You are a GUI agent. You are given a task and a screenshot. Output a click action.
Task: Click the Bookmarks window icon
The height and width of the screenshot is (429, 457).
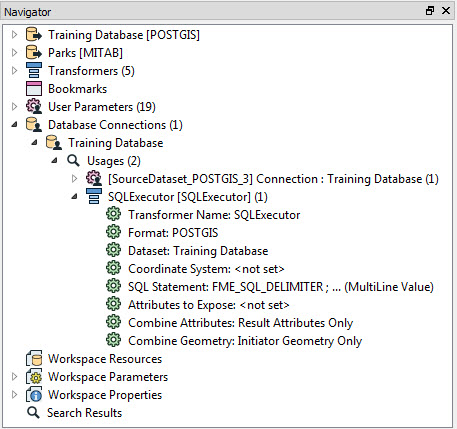tap(34, 89)
